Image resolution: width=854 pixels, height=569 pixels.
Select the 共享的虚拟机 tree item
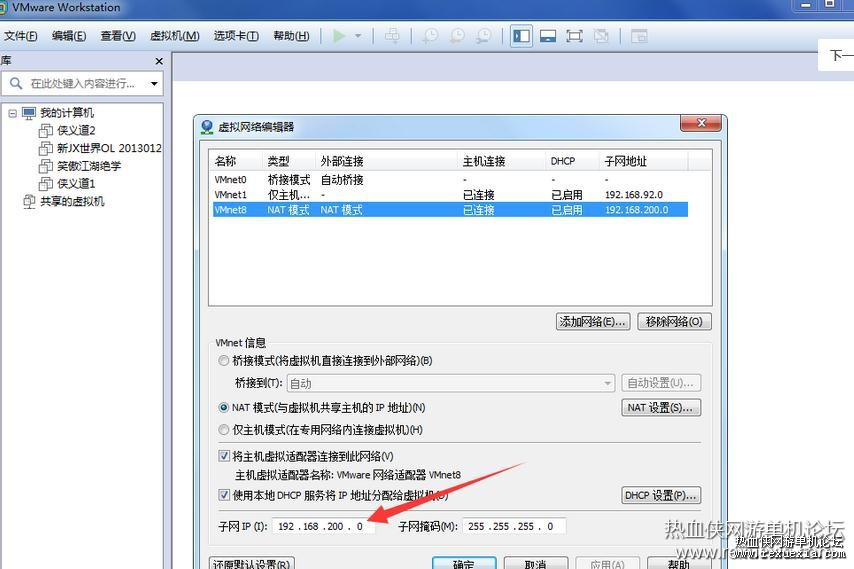click(72, 201)
